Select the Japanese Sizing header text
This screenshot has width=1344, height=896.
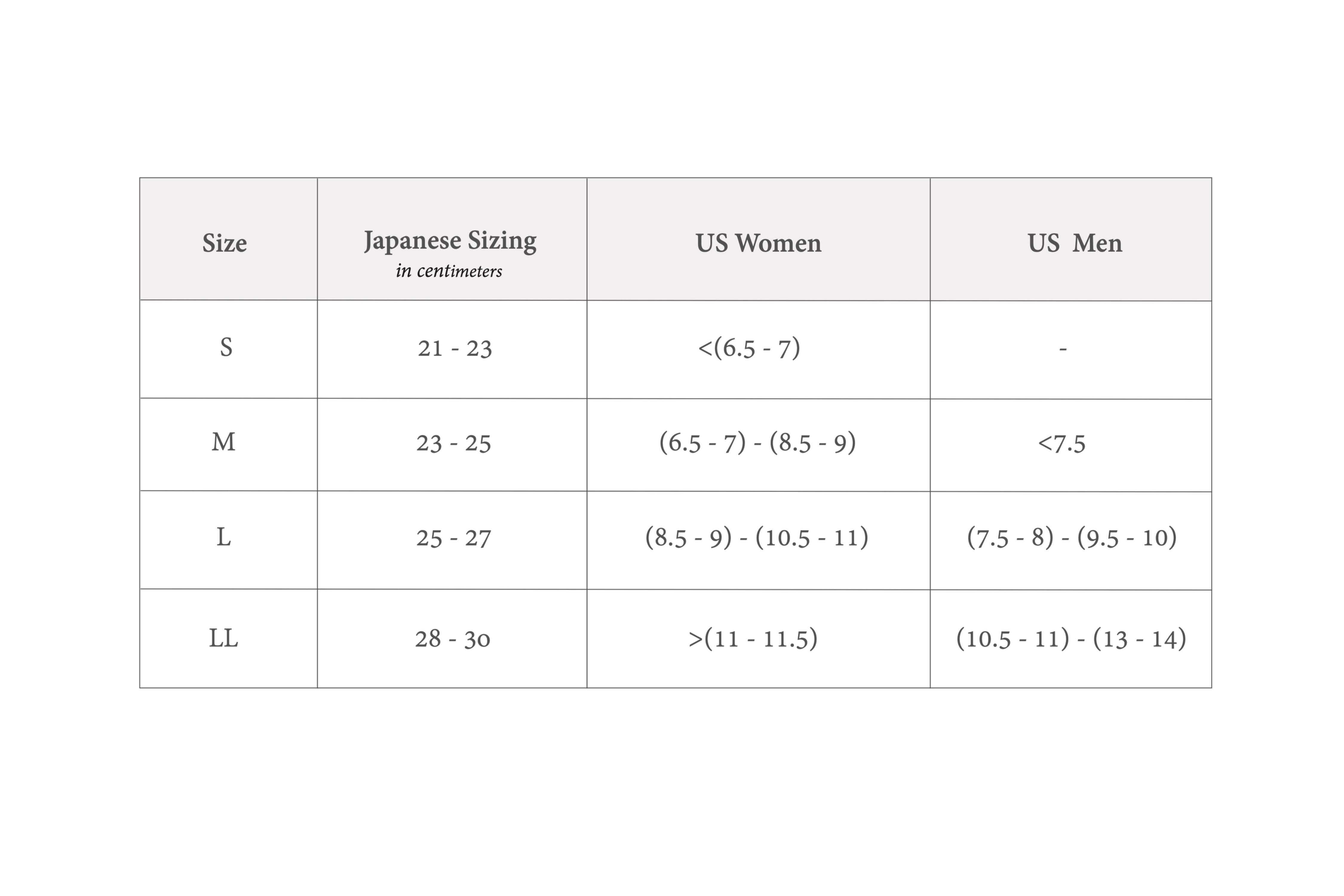(x=450, y=240)
